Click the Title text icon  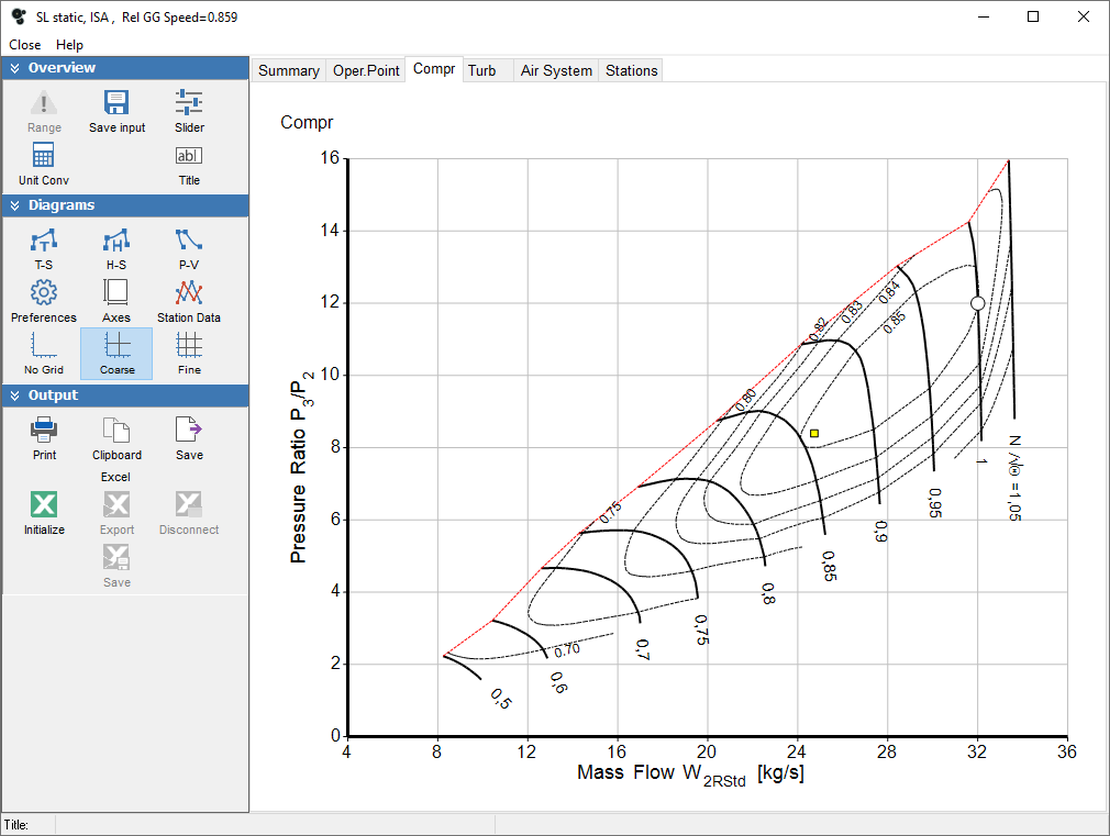click(x=189, y=156)
